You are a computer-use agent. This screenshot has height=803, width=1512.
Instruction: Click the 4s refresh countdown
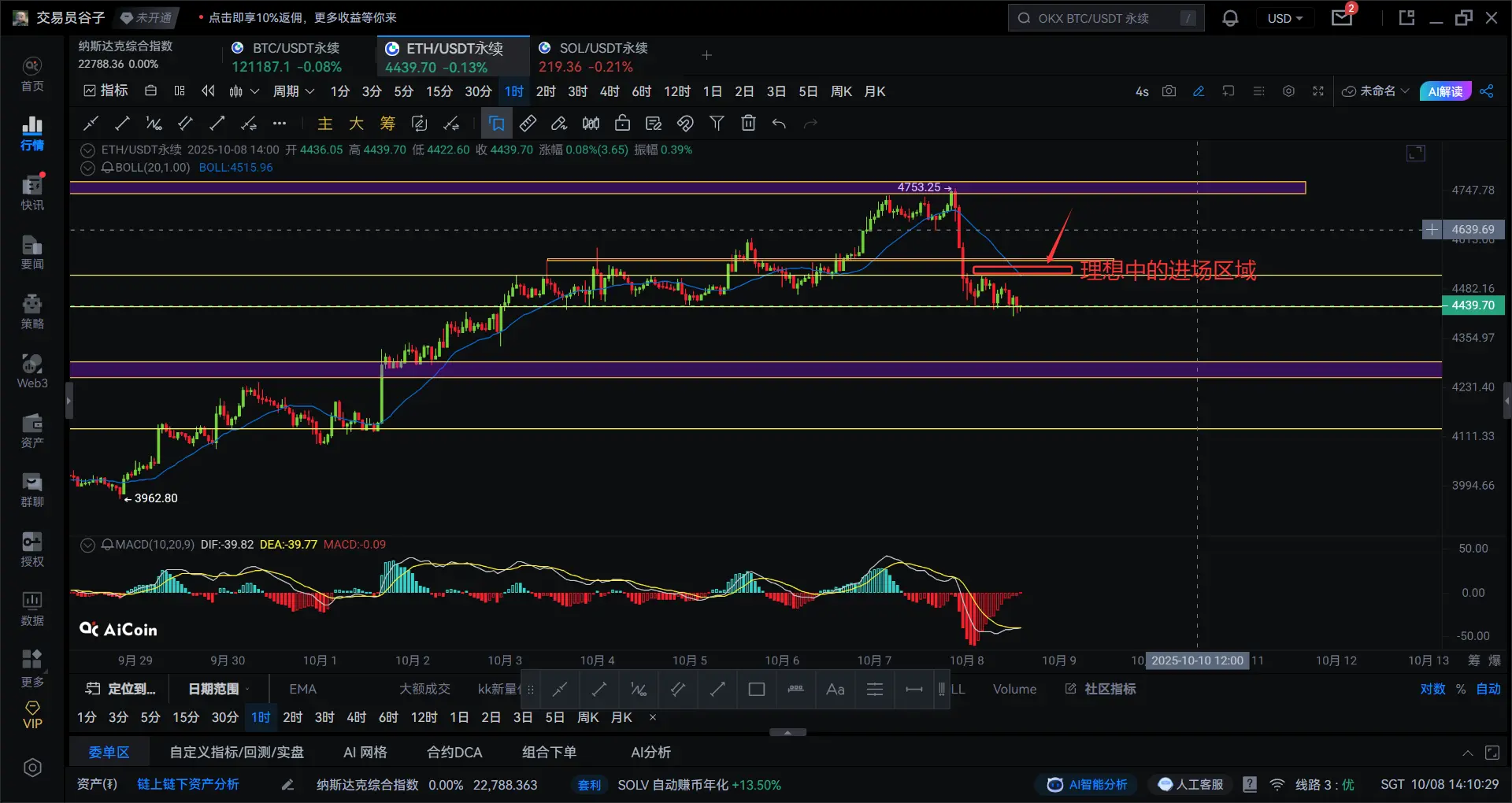click(1142, 91)
